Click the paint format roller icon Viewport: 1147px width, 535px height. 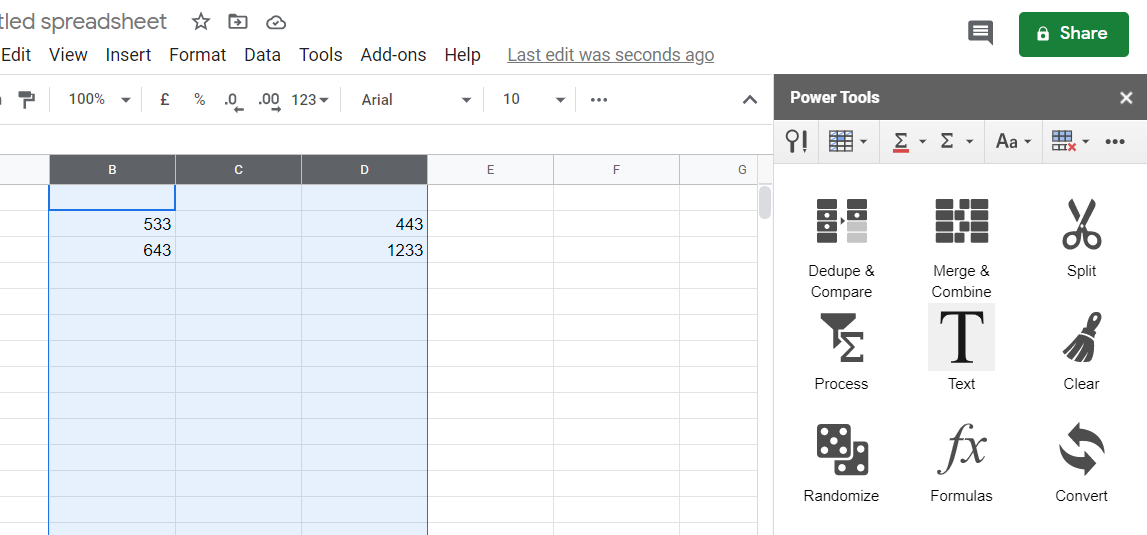click(x=27, y=99)
